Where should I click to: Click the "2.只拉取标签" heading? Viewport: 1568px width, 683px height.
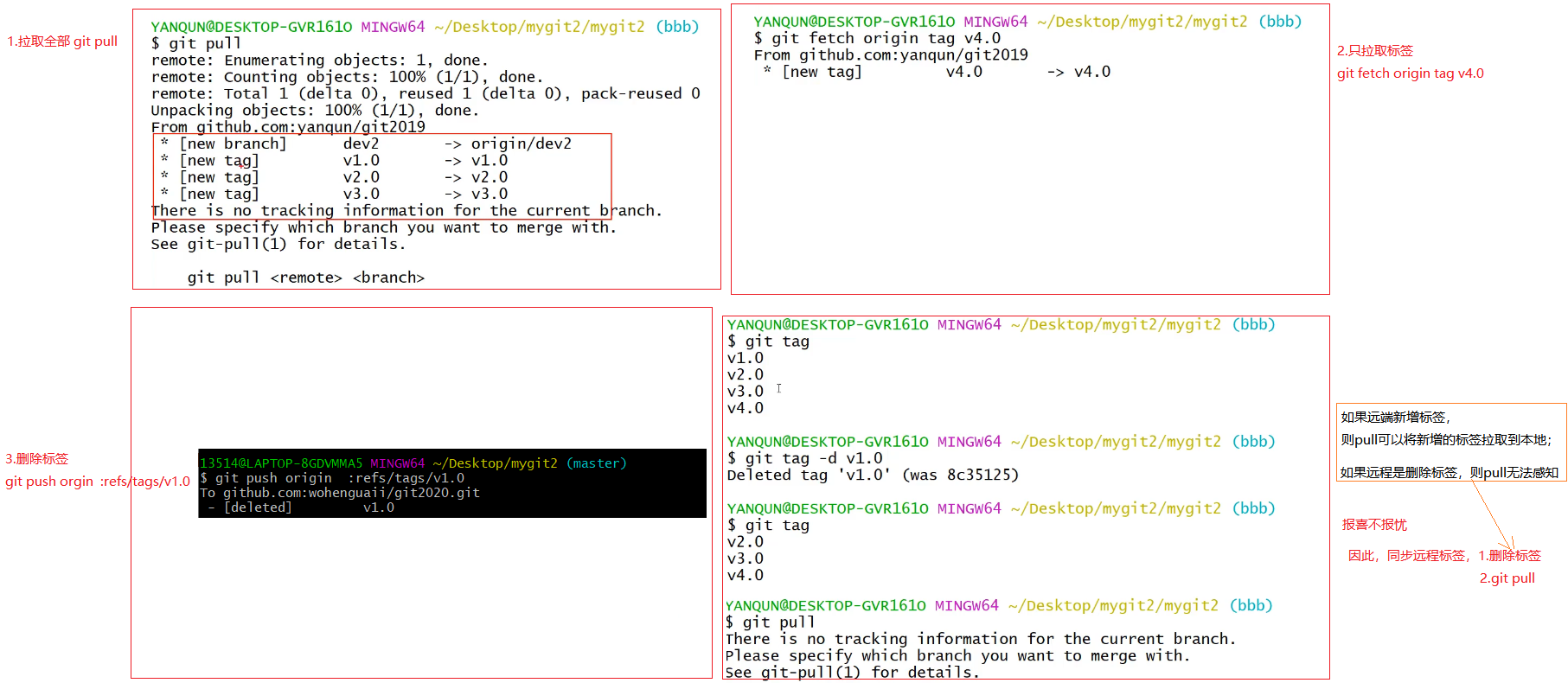pyautogui.click(x=1374, y=51)
